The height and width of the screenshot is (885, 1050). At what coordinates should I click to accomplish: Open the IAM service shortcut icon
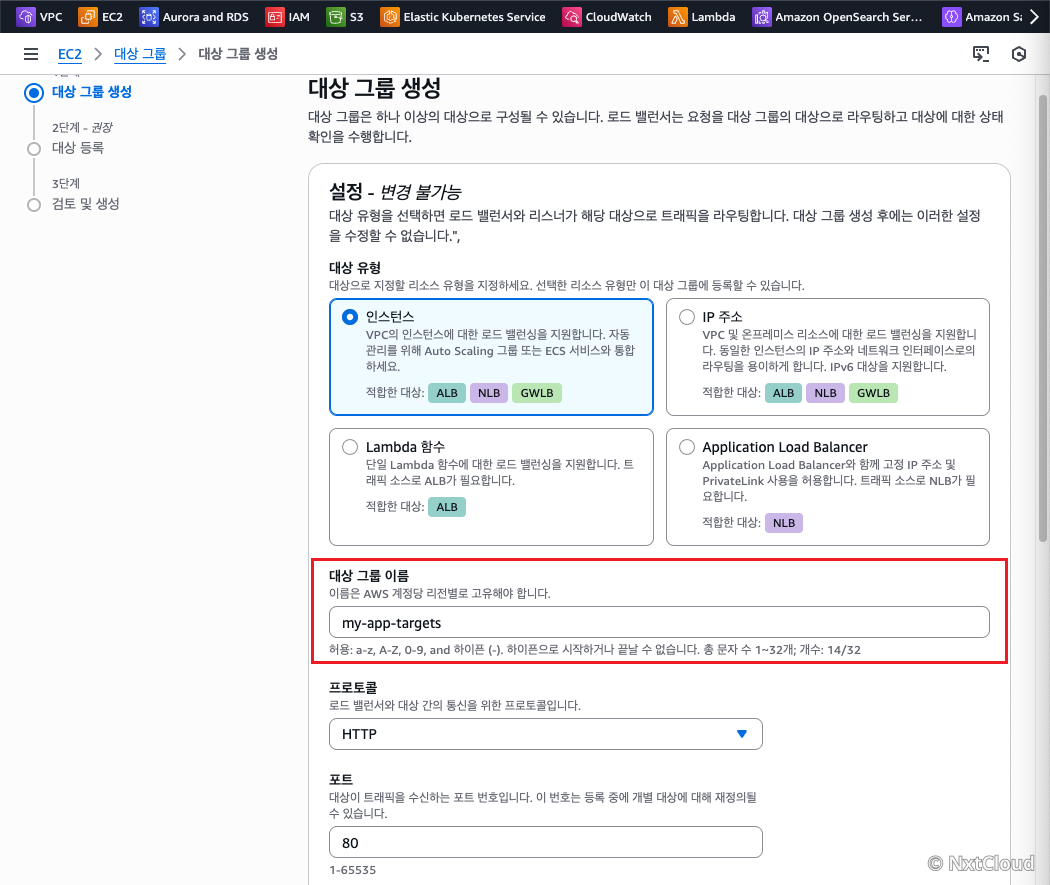275,17
